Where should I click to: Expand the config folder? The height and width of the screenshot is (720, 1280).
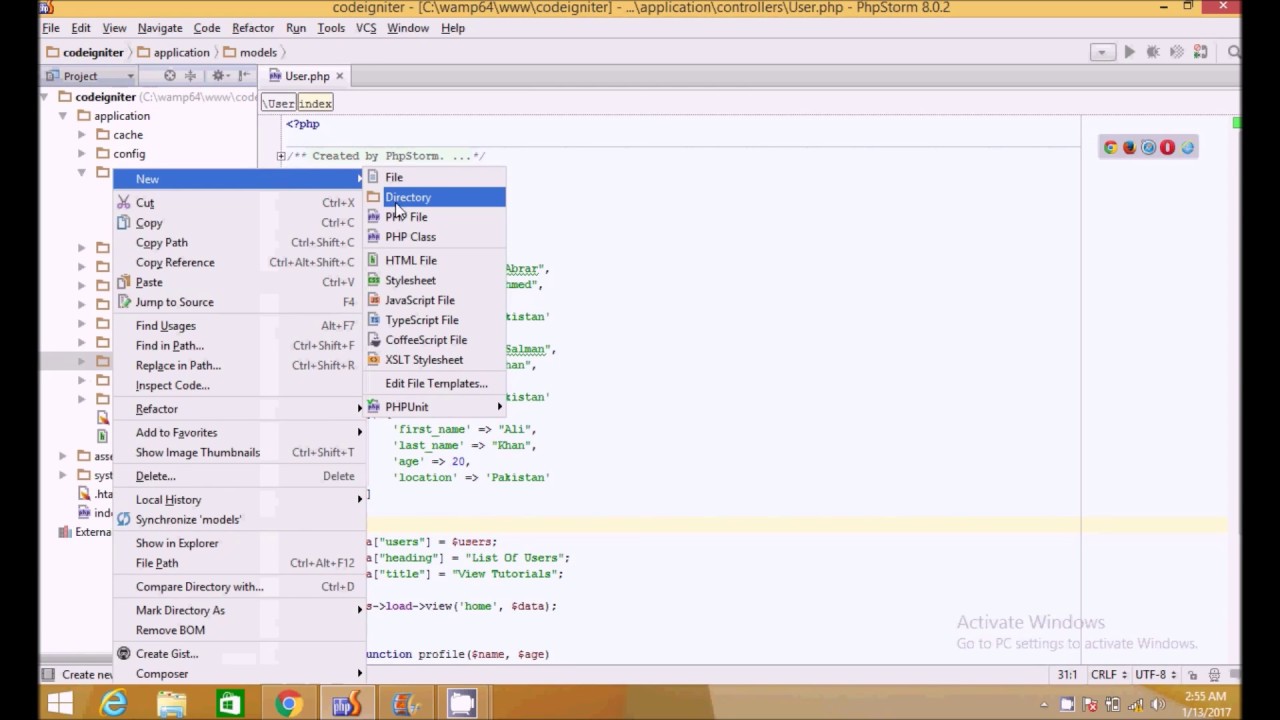(82, 154)
